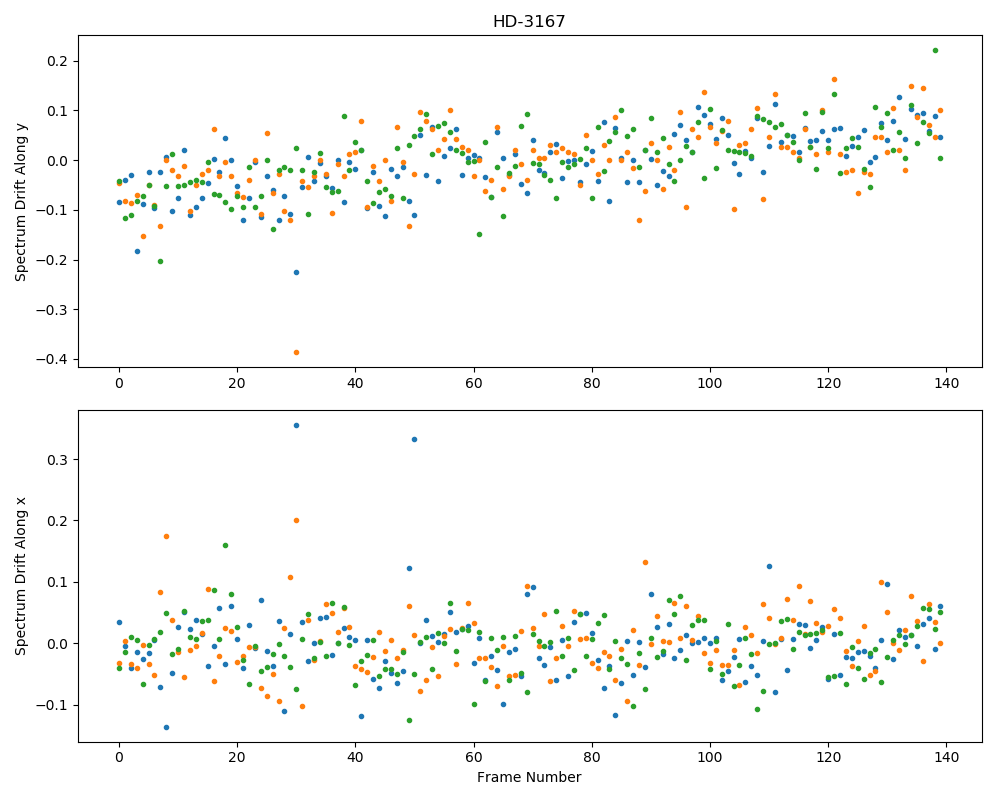Select blue outlier near -0.22 in top plot
This screenshot has height=800, width=1000.
(x=297, y=272)
